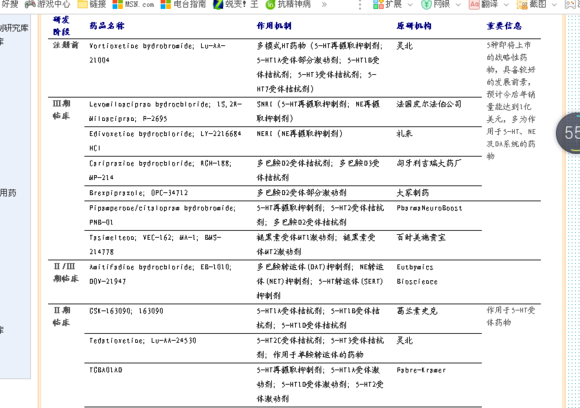Select the Tedatioxetine; Lu-AA-24530 drug name
Viewport: 580px width, 408px height.
(x=143, y=340)
